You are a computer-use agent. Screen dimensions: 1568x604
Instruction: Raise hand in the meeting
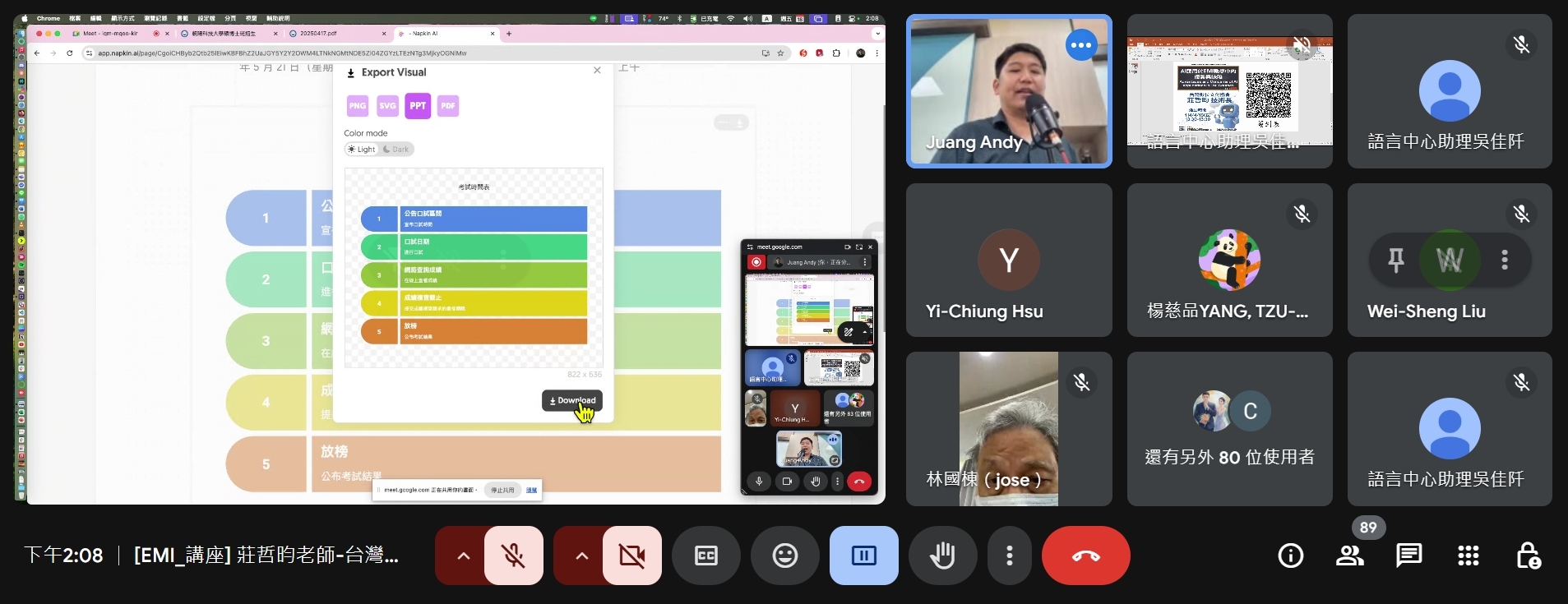click(942, 556)
